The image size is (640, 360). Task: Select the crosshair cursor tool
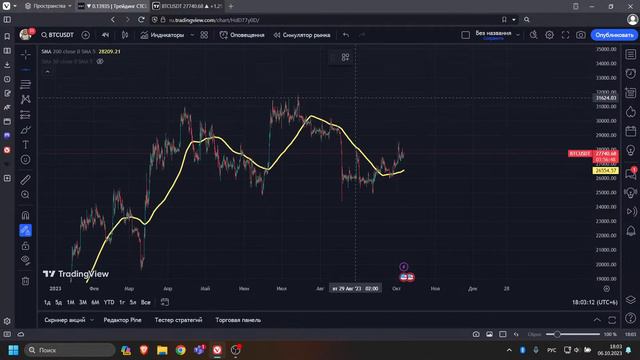tap(25, 54)
